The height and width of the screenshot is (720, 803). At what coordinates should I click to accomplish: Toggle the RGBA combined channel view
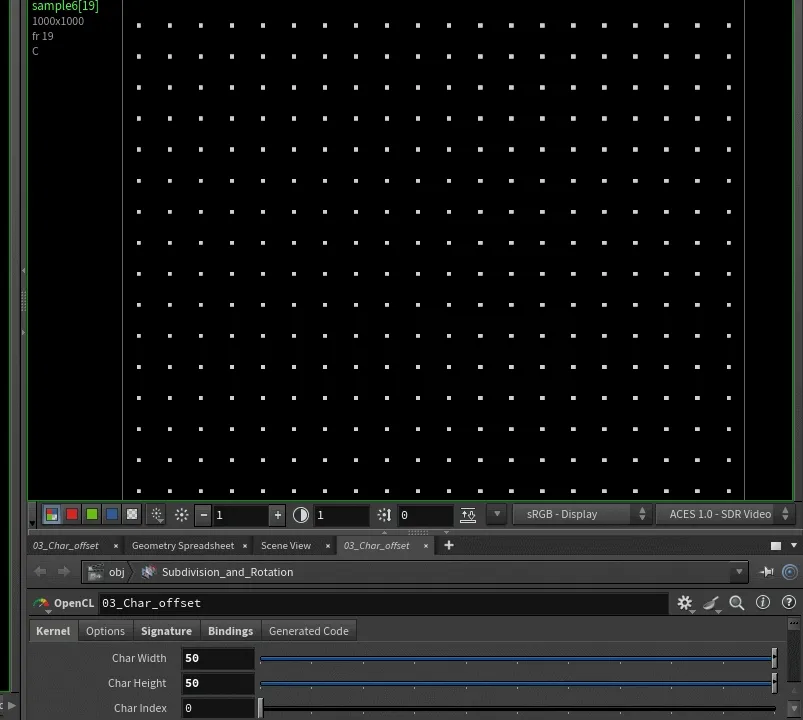pos(52,514)
